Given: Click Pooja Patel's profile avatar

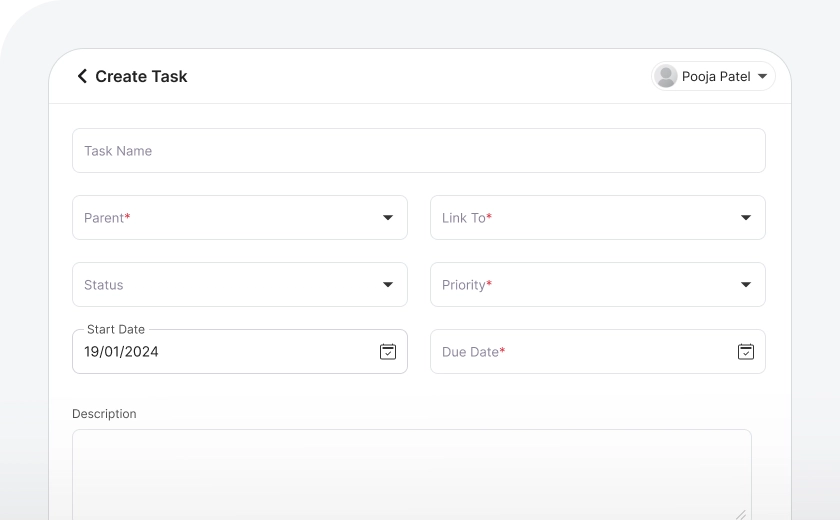Looking at the screenshot, I should pyautogui.click(x=665, y=76).
